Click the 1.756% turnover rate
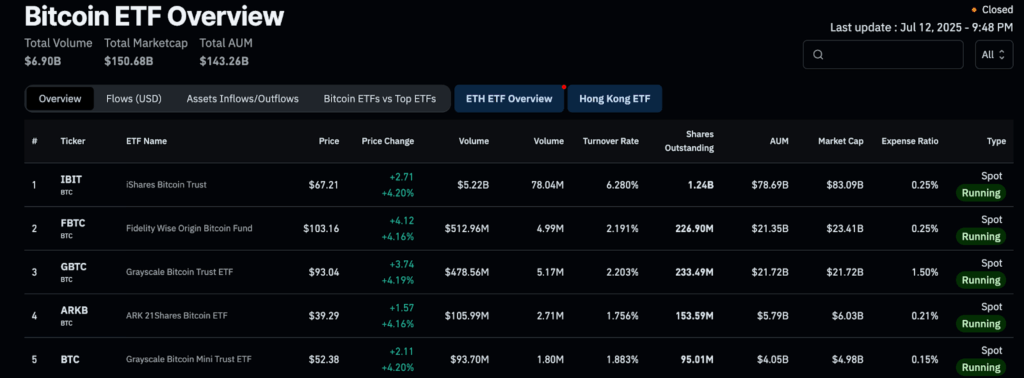 [621, 315]
